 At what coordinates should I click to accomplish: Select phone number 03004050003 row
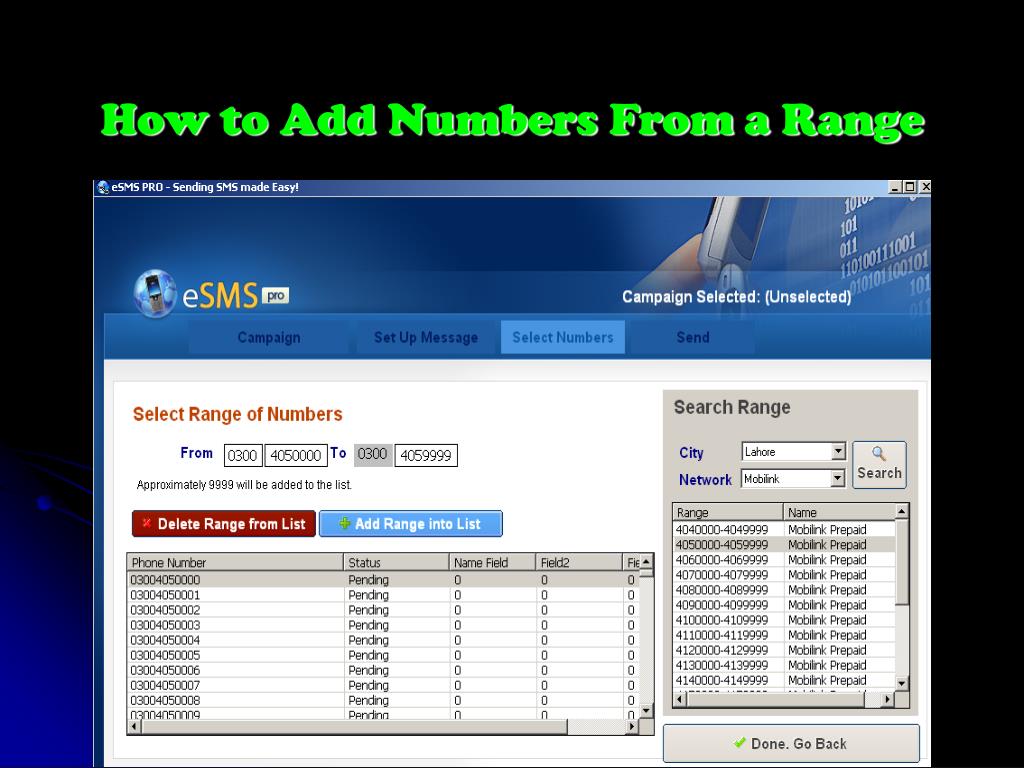click(383, 625)
